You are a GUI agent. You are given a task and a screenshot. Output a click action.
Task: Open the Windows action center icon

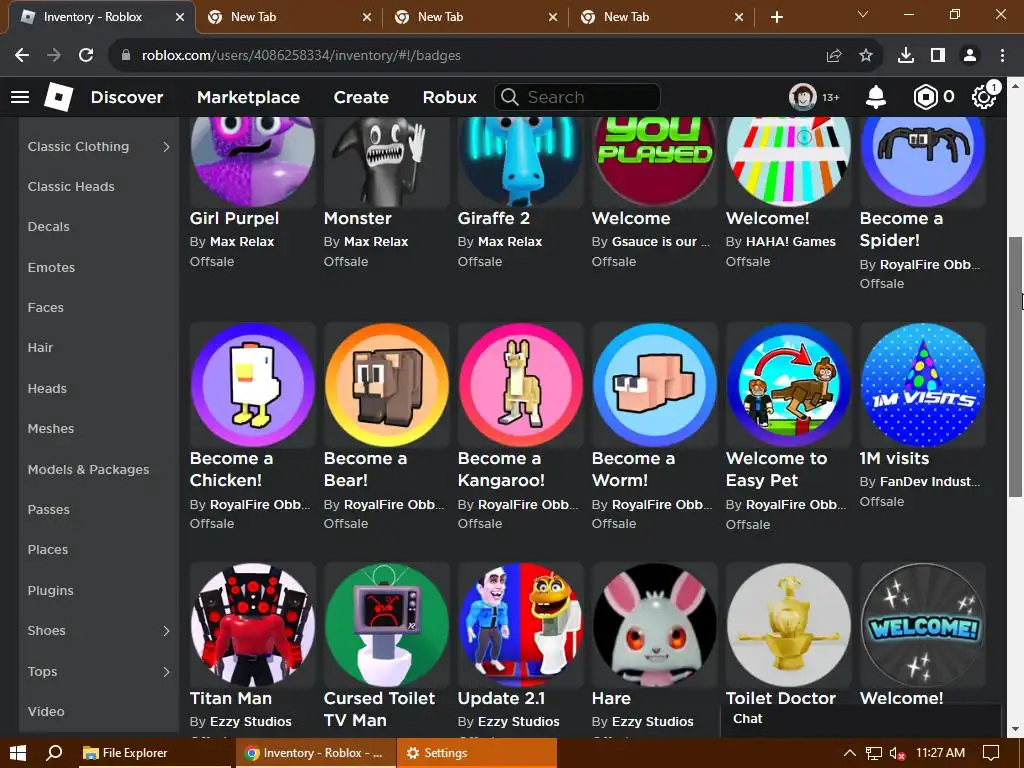991,753
